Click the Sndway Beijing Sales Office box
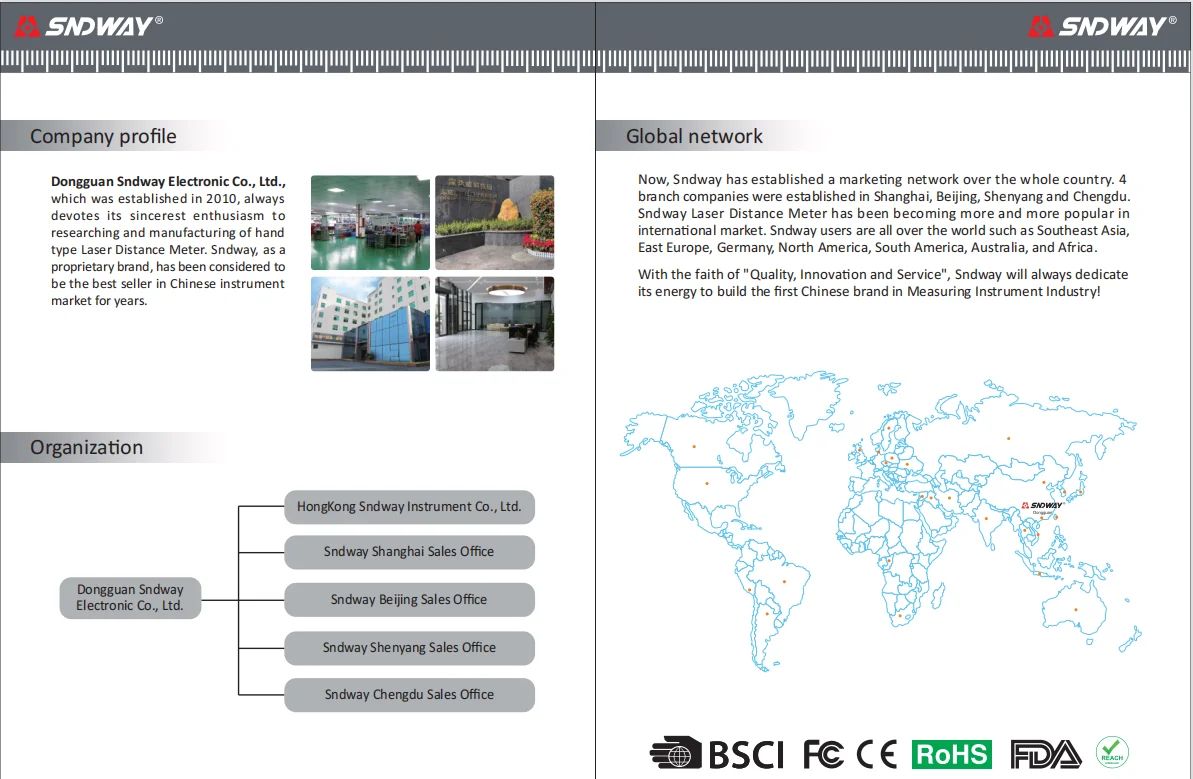This screenshot has height=779, width=1193. coord(409,599)
